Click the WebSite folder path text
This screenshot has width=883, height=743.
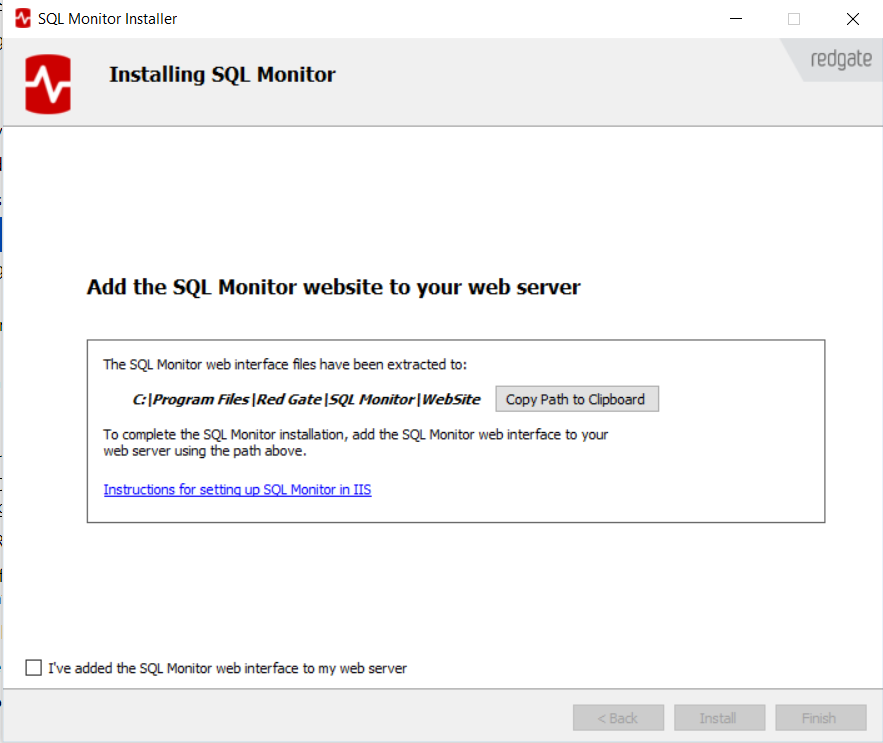(x=306, y=399)
